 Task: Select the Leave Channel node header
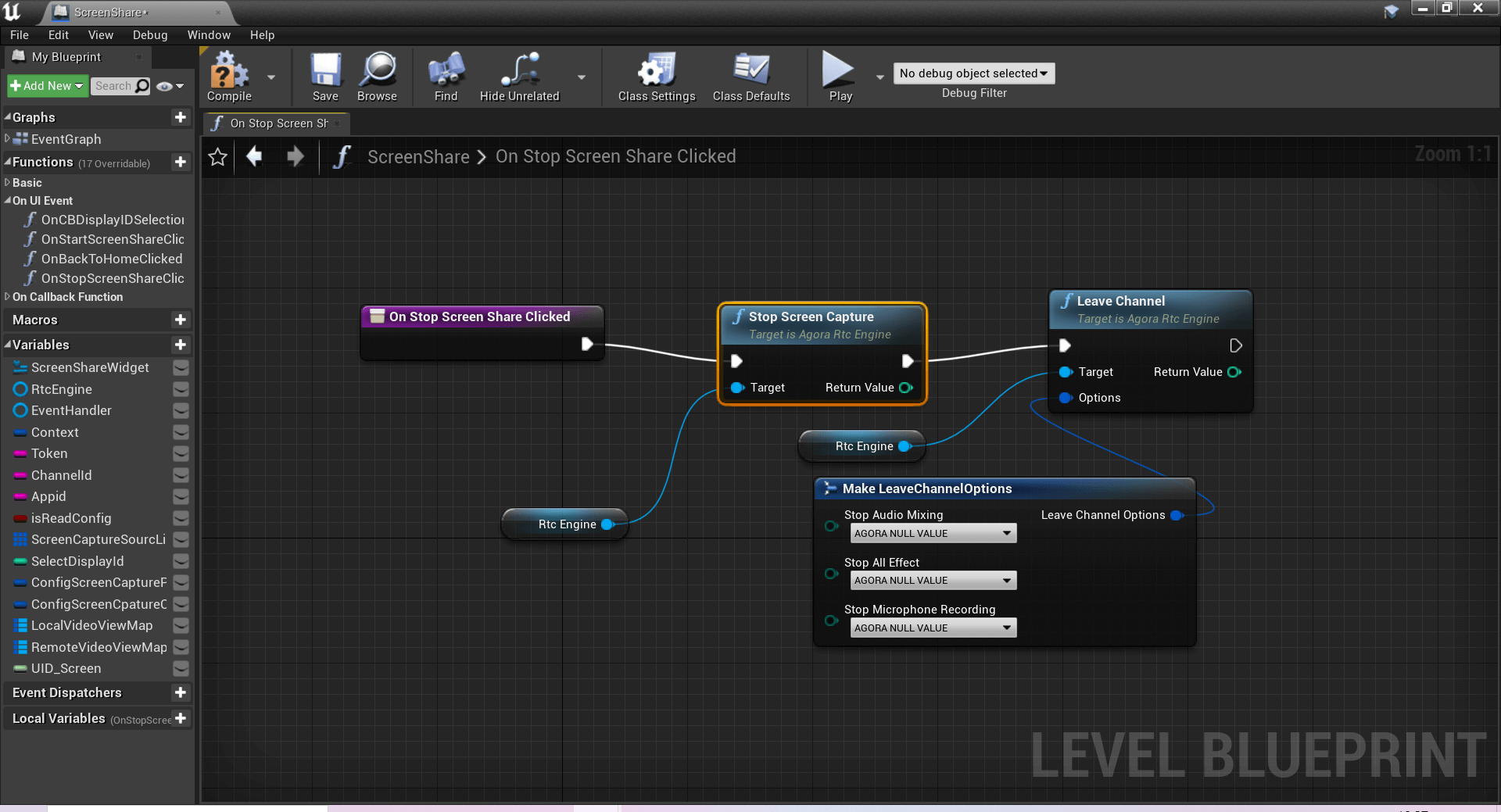tap(1150, 309)
